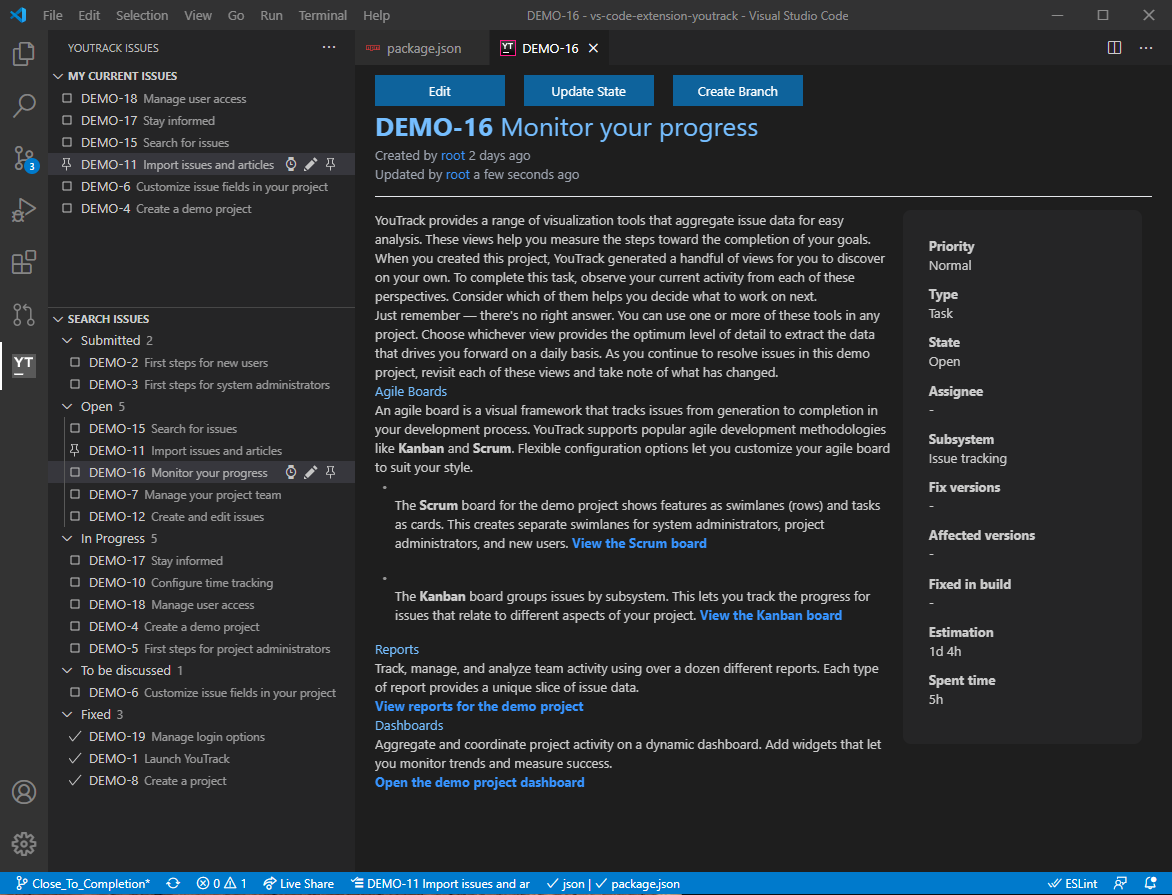Collapse the My Current Issues section
Image resolution: width=1172 pixels, height=895 pixels.
[x=58, y=76]
